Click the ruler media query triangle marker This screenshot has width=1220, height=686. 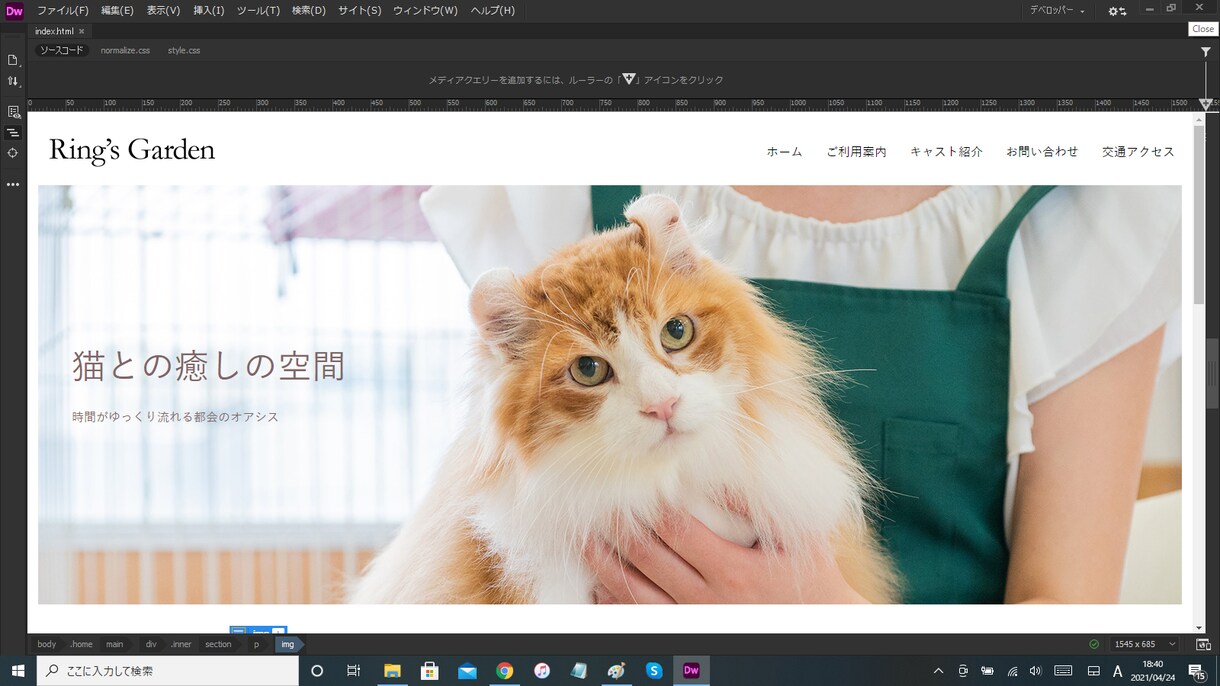point(1206,104)
